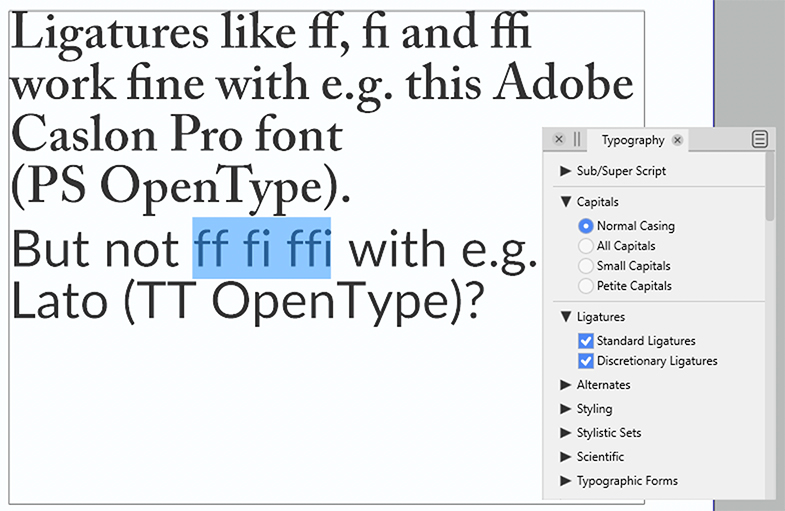Open the Styling section
This screenshot has height=511, width=785.
566,409
